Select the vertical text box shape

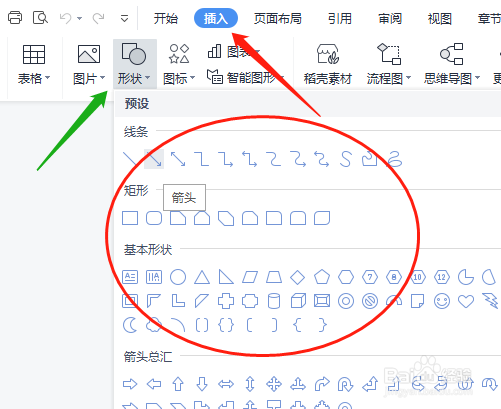coord(154,277)
